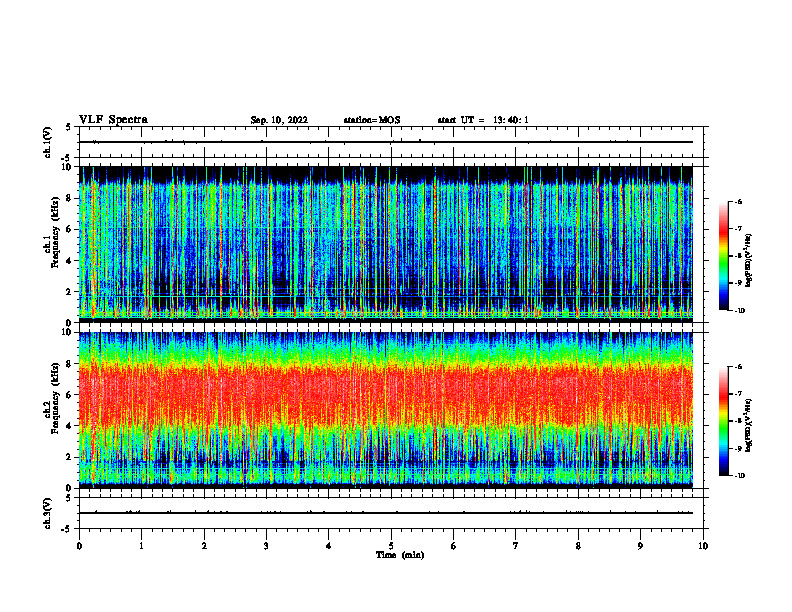
Task: Click time axis tick label "8"
Action: coord(578,546)
